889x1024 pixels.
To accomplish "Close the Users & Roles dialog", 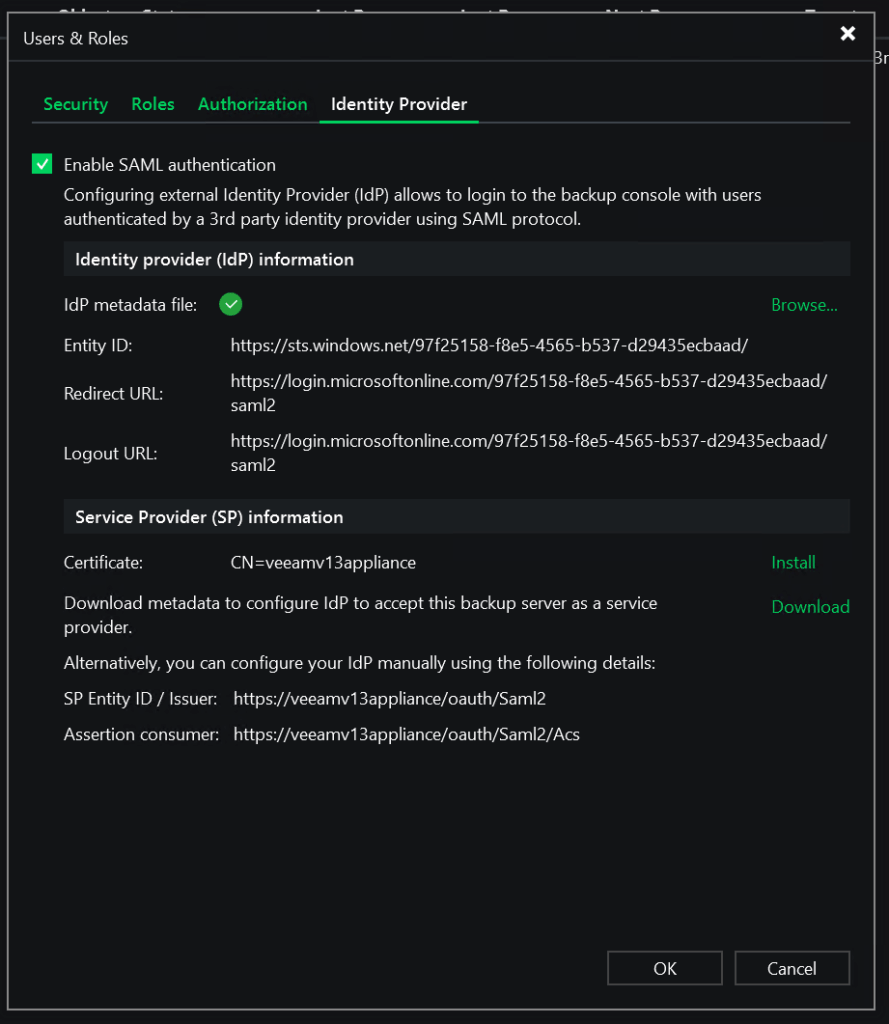I will point(847,35).
